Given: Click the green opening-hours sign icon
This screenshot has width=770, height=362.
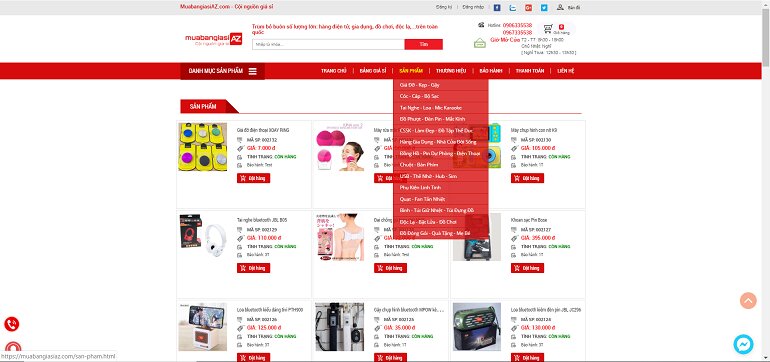Looking at the screenshot, I should 480,43.
